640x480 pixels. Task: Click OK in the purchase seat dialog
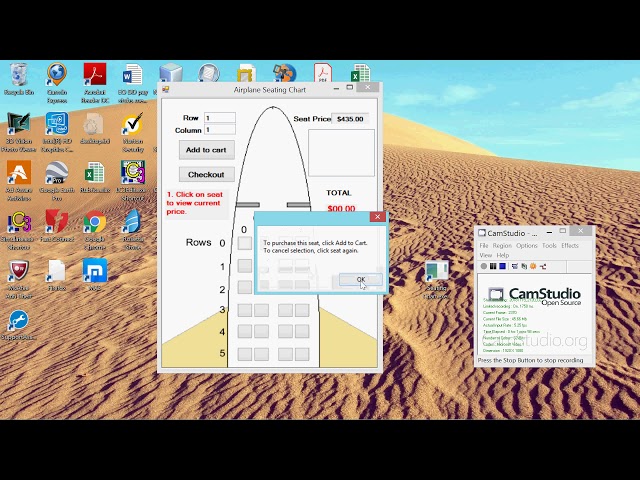361,280
